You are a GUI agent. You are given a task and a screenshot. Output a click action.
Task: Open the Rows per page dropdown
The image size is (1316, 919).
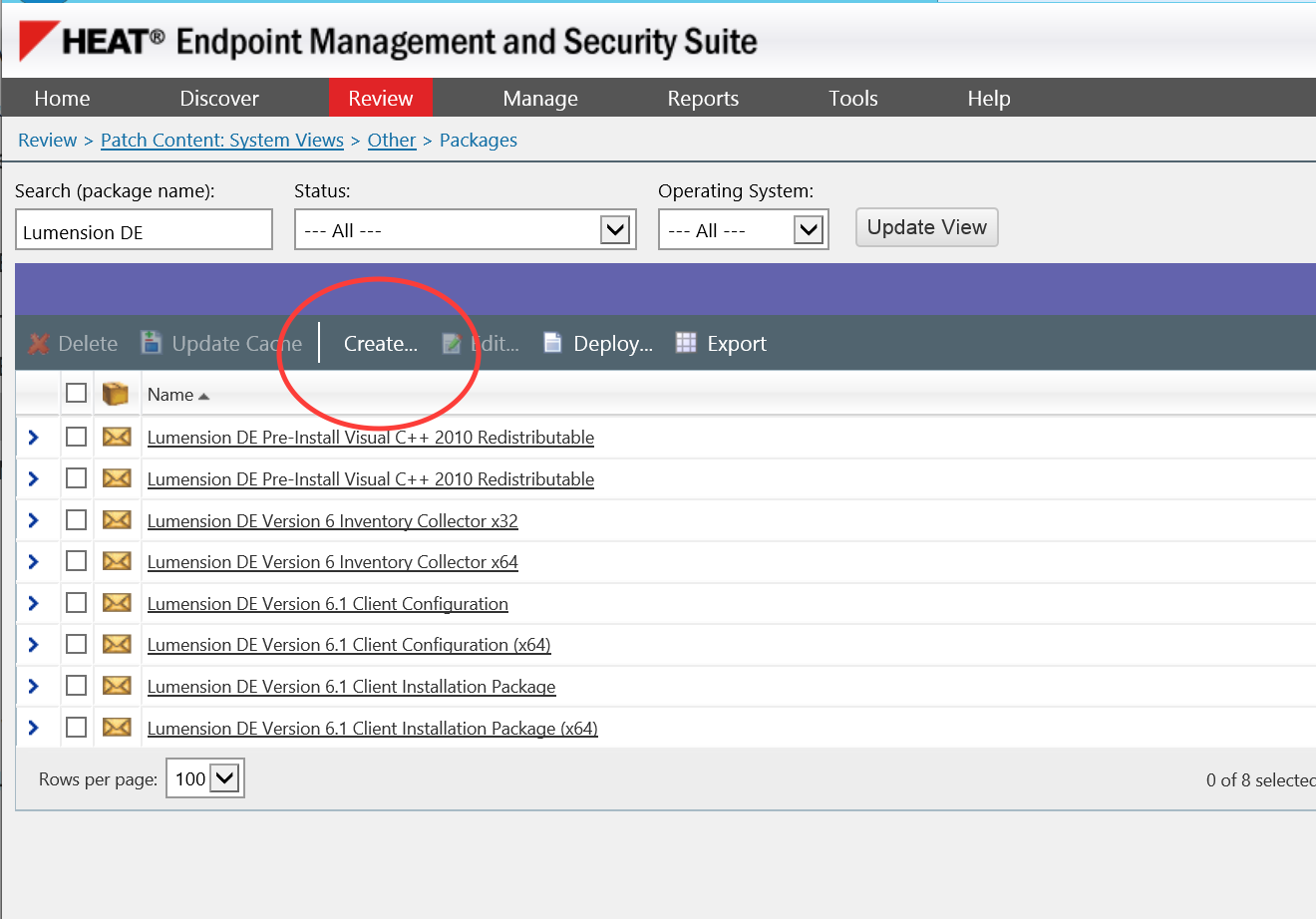pyautogui.click(x=205, y=778)
